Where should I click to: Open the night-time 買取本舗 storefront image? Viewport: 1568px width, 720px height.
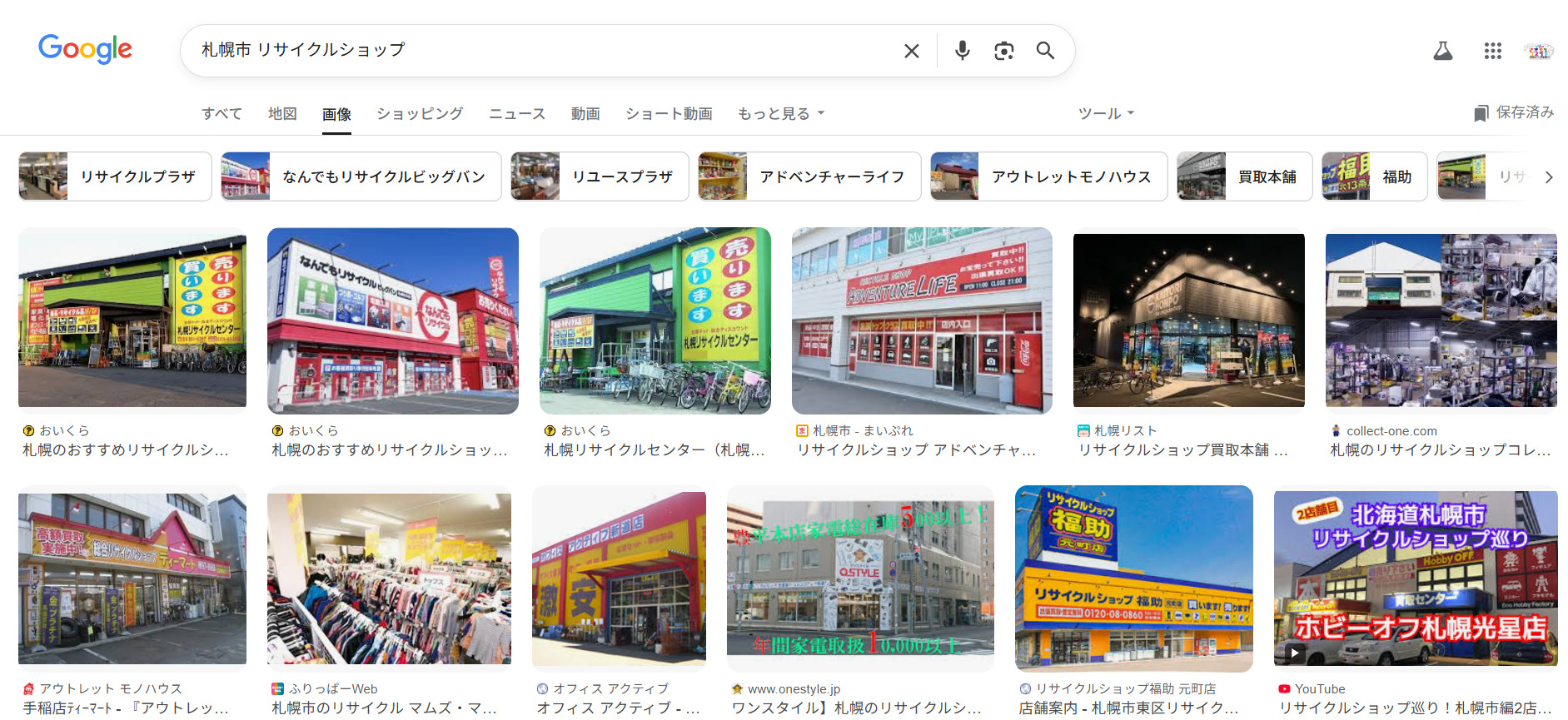coord(1189,320)
